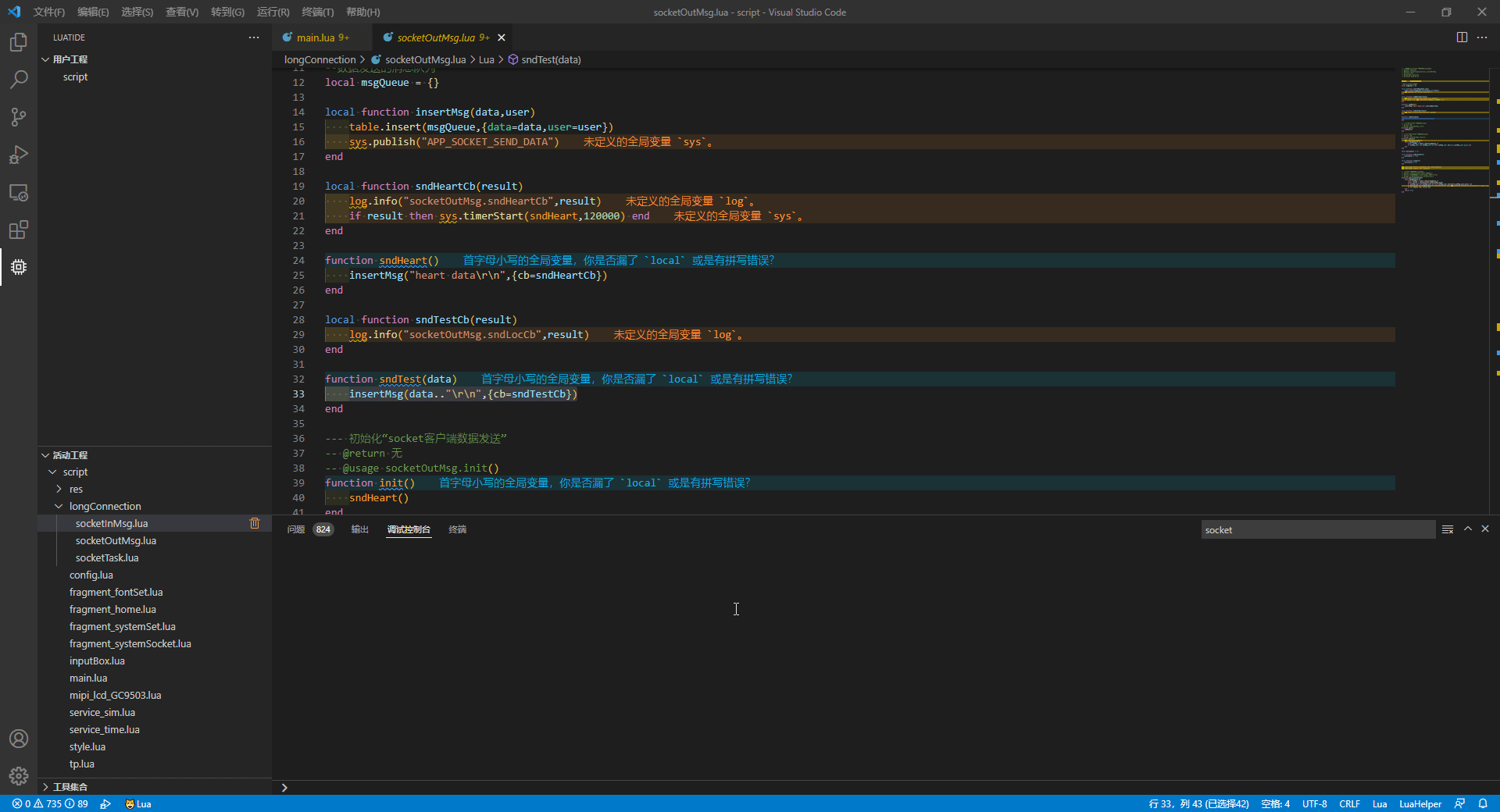
Task: Open the Run and Debug view
Action: 19,155
